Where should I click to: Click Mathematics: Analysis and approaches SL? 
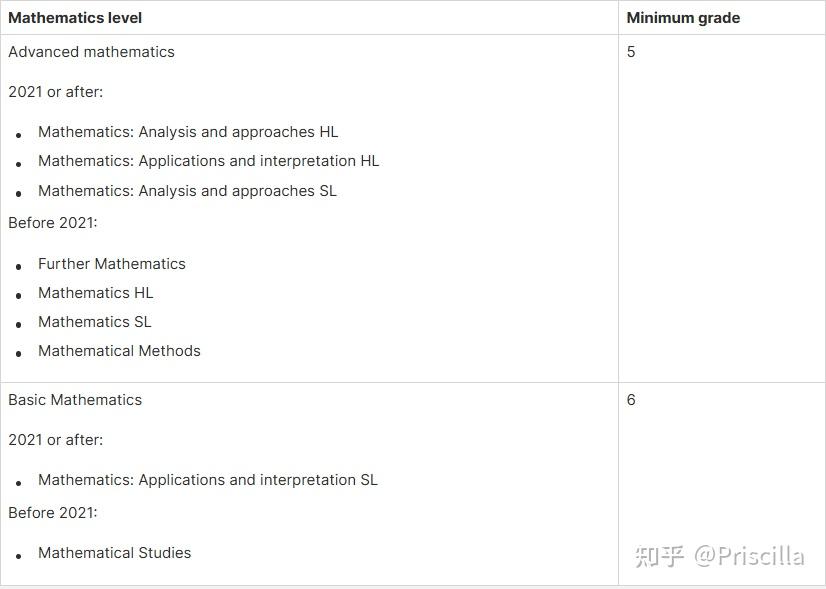pyautogui.click(x=187, y=191)
